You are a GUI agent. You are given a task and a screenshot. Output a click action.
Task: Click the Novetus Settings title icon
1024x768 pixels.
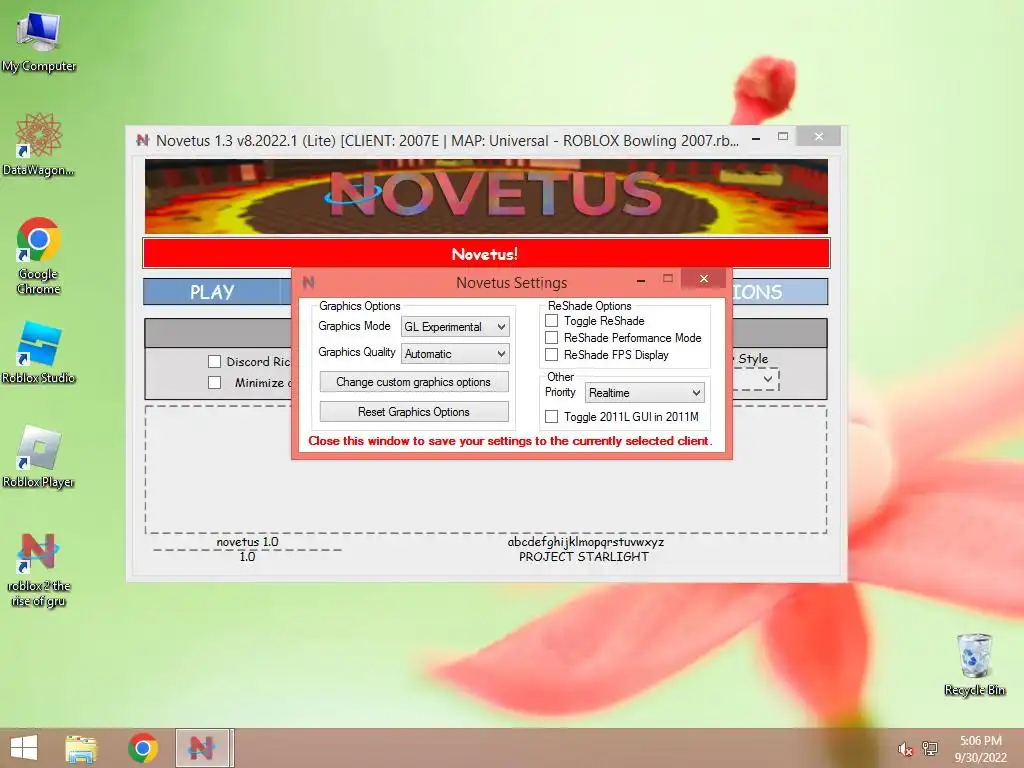(309, 282)
